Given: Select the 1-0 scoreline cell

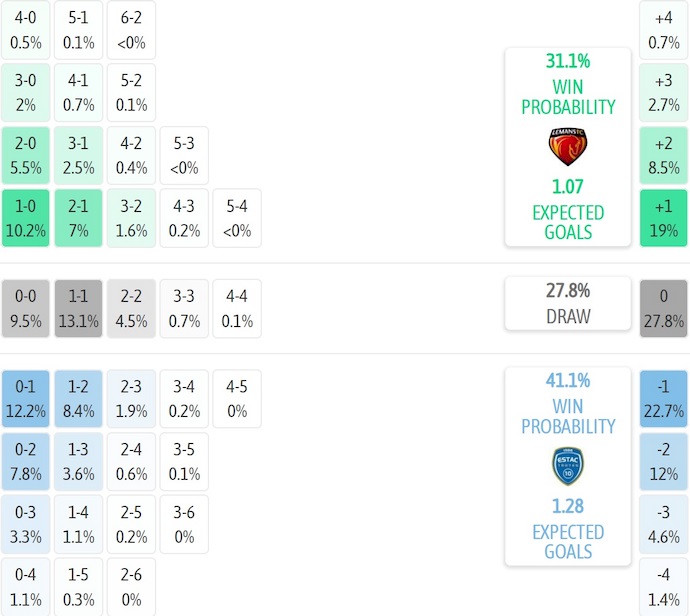Looking at the screenshot, I should (26, 218).
